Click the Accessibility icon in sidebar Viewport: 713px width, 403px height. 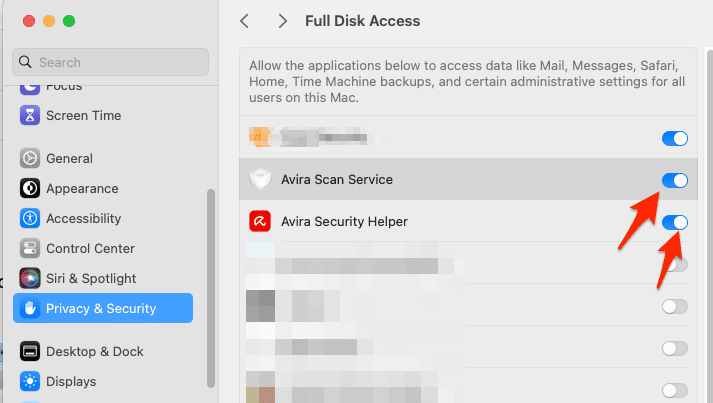tap(30, 218)
